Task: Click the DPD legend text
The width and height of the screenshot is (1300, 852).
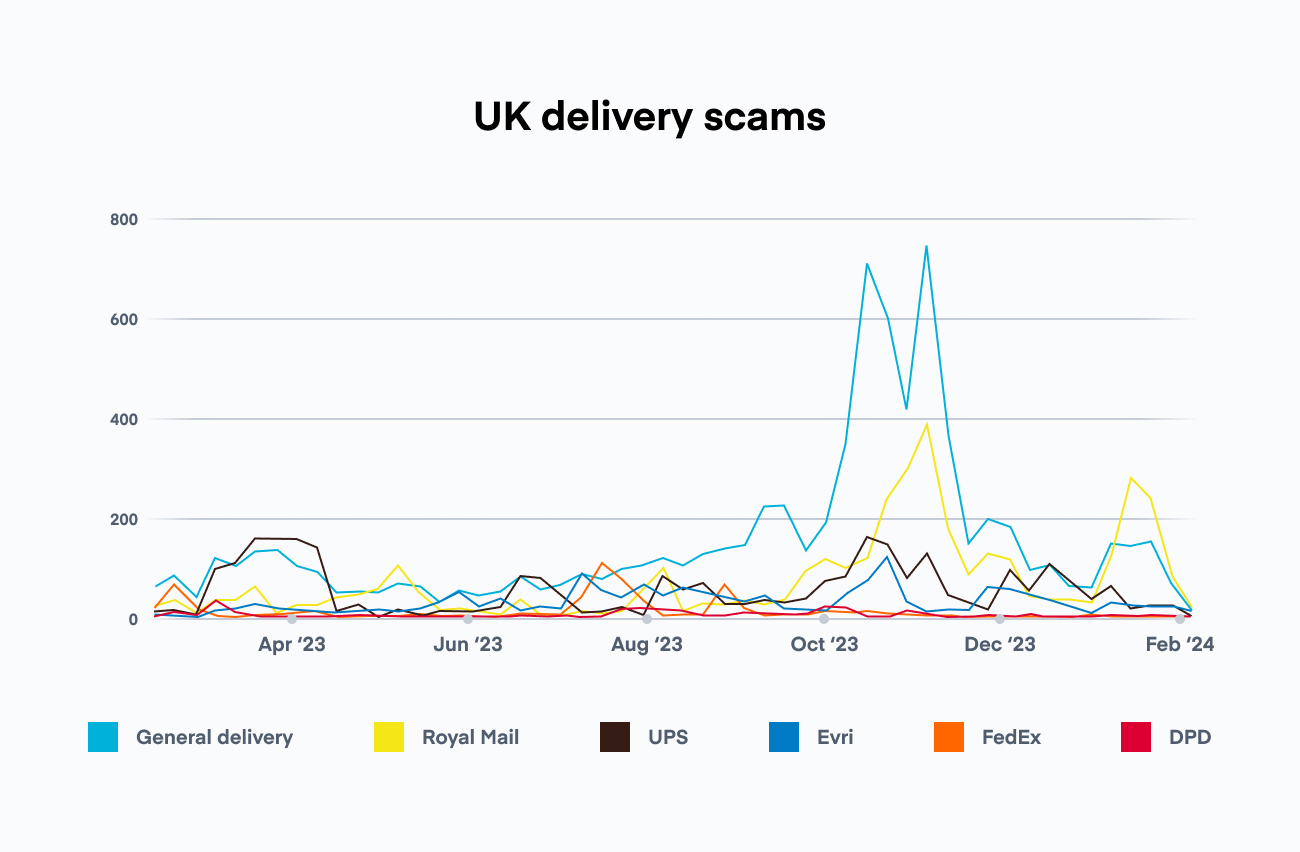Action: click(1190, 738)
